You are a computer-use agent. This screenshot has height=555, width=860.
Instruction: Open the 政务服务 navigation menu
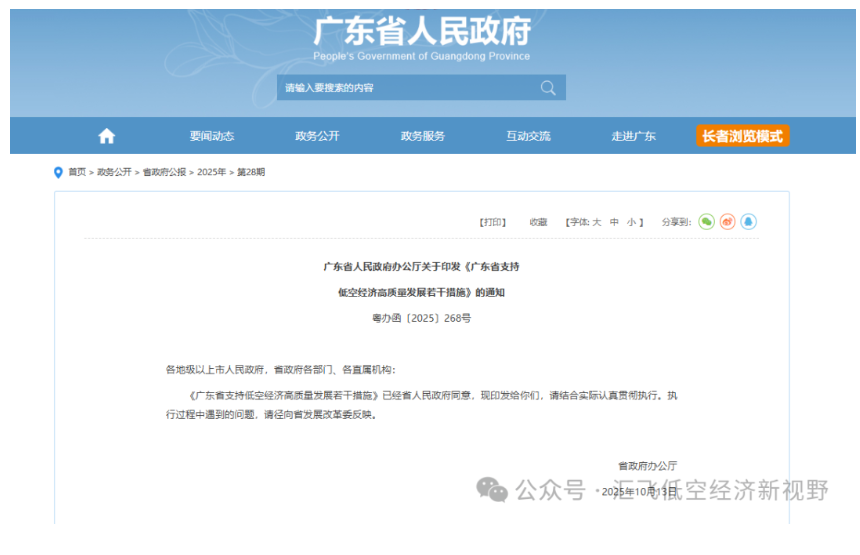(x=423, y=136)
